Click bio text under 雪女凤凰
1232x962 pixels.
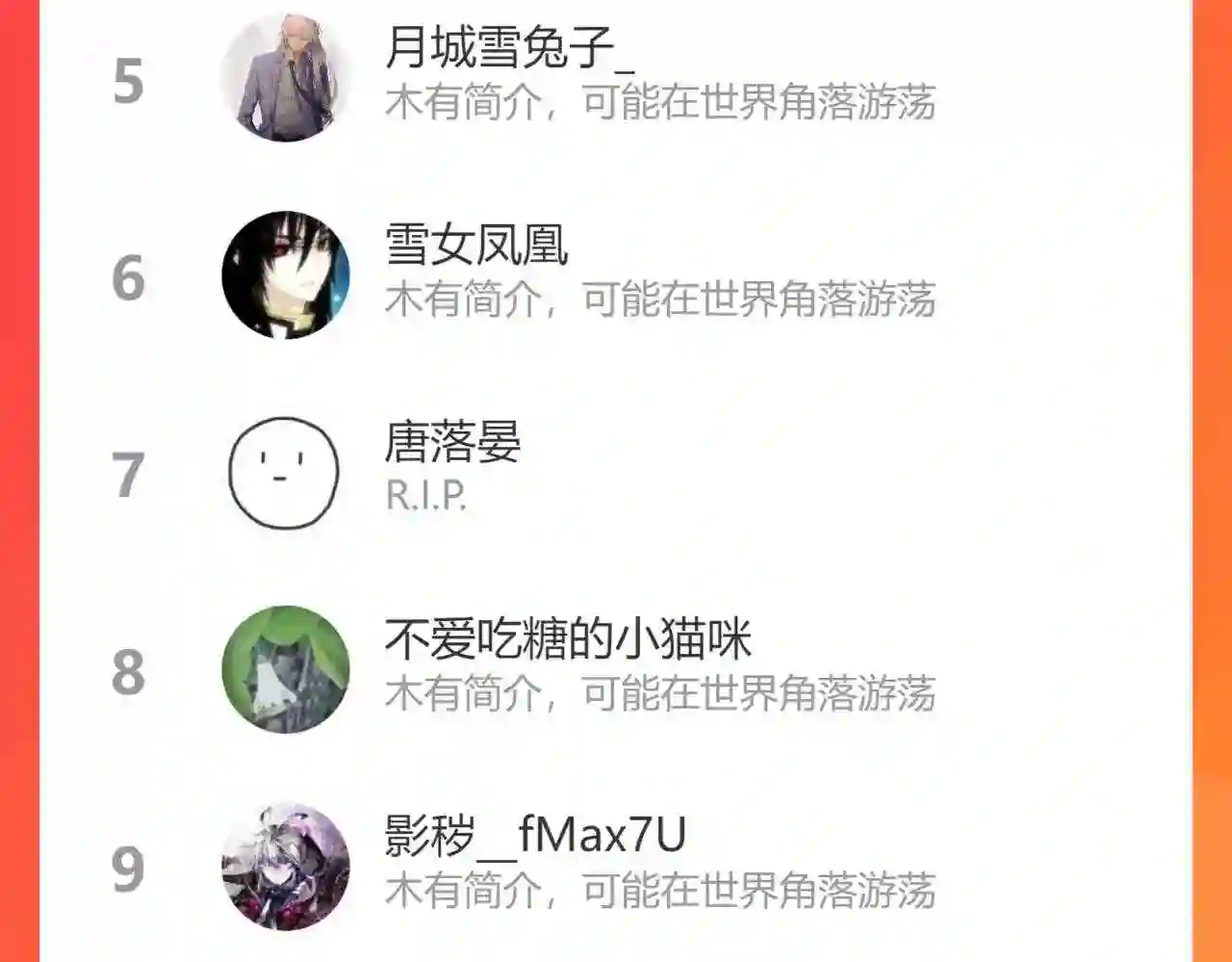tap(660, 299)
